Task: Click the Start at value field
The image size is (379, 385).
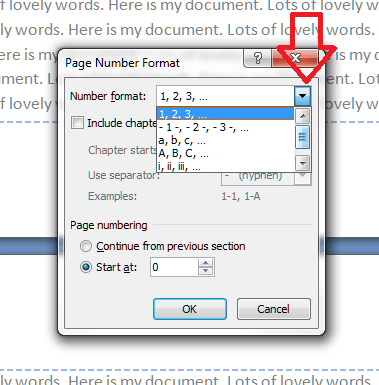Action: tap(174, 267)
